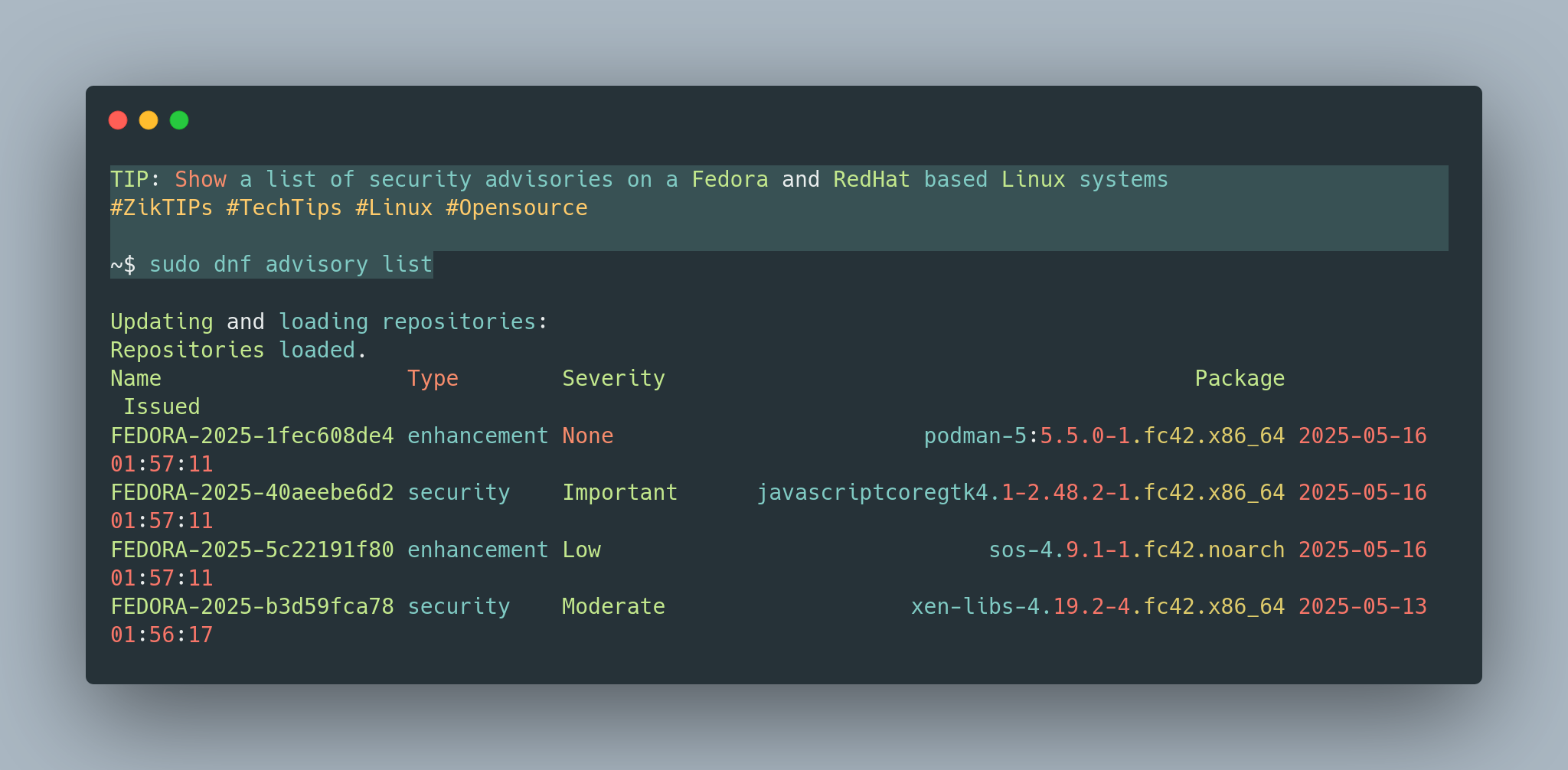Select advisory FEDORA-2025-b3d59fca78
This screenshot has height=770, width=1568.
click(x=252, y=607)
